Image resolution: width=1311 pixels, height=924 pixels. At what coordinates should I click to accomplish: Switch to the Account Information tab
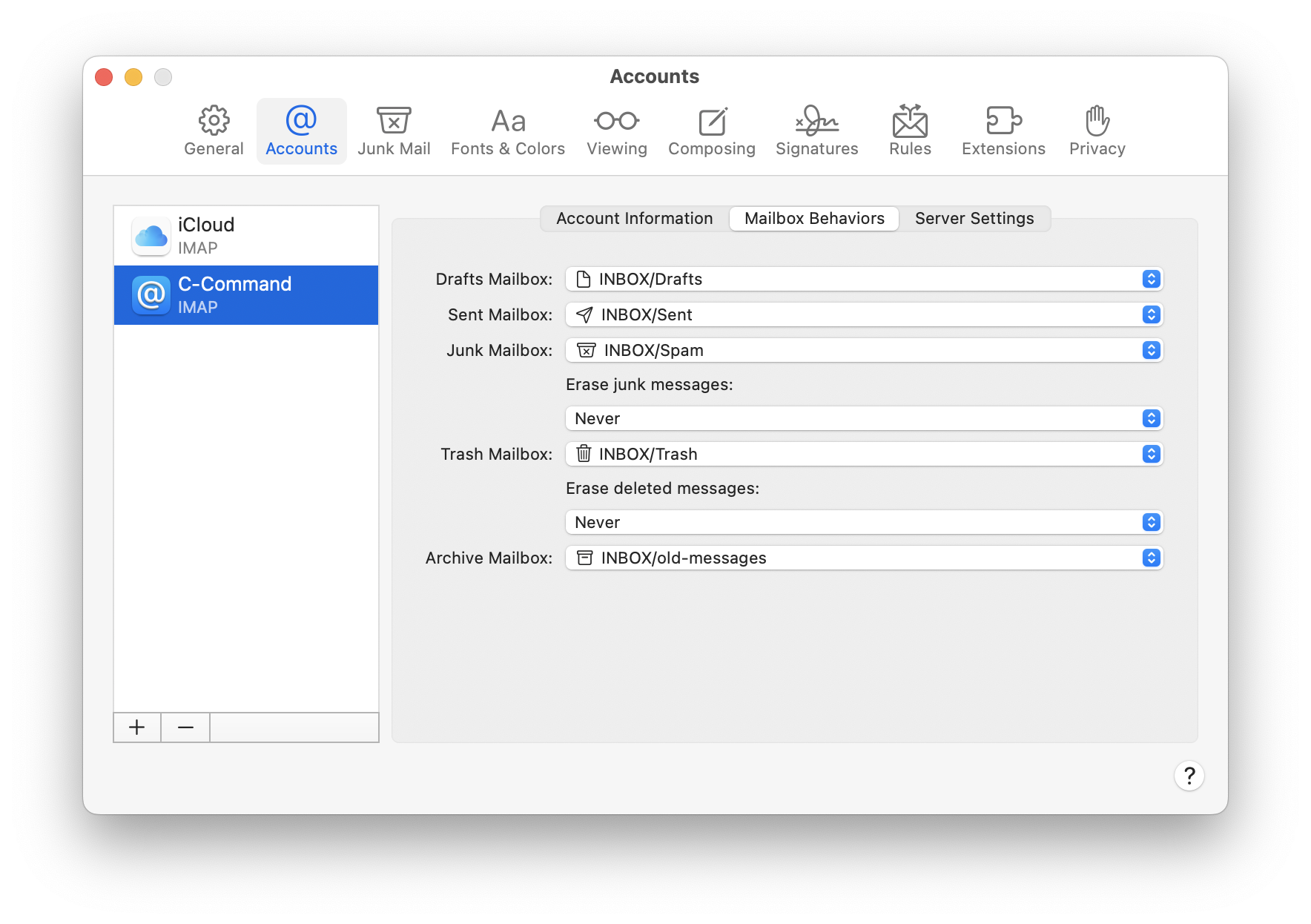coord(634,218)
